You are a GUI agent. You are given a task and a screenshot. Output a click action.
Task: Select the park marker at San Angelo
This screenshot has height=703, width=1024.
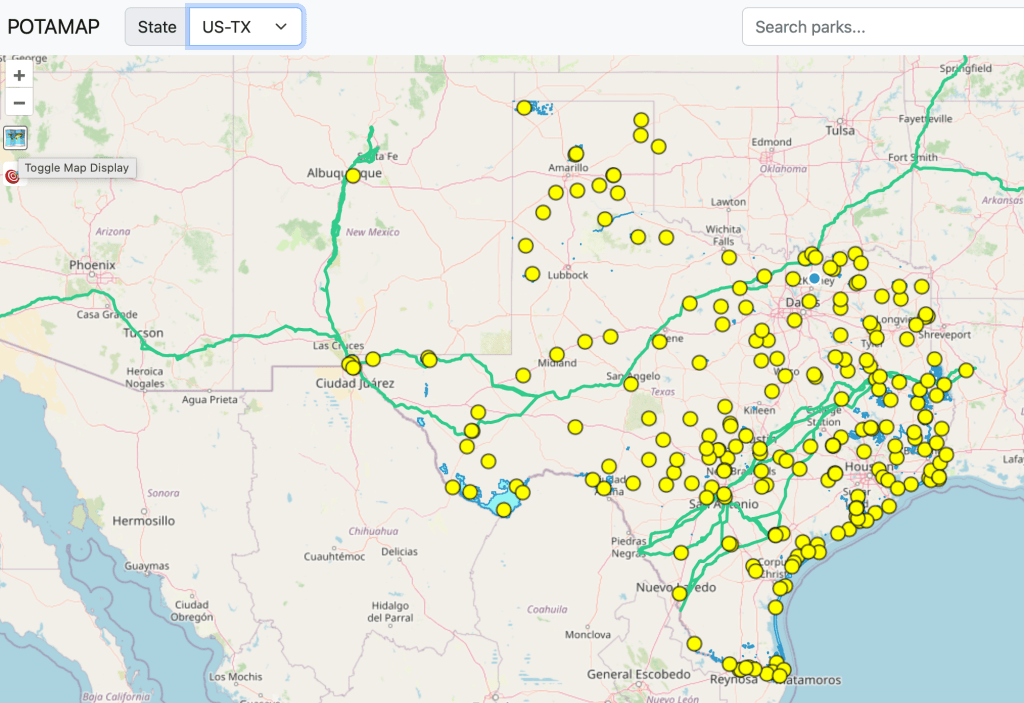click(x=630, y=383)
